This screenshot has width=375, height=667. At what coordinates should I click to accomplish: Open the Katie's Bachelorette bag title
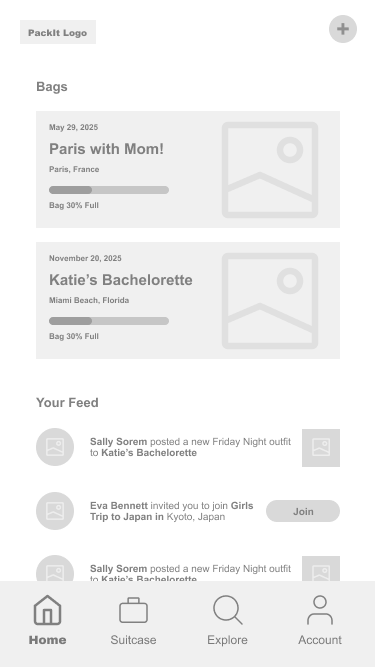coord(121,280)
